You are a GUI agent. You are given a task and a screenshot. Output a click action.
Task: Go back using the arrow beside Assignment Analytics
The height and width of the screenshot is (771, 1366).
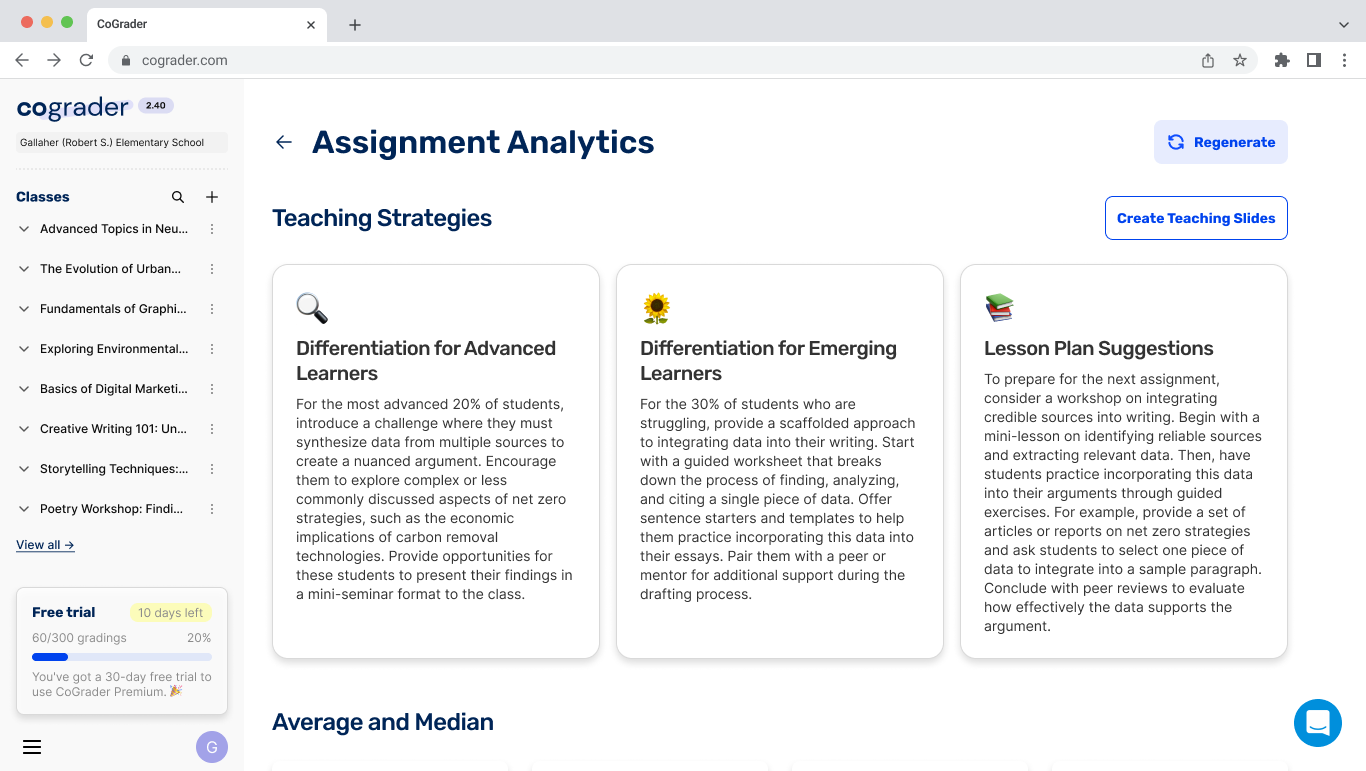coord(284,142)
